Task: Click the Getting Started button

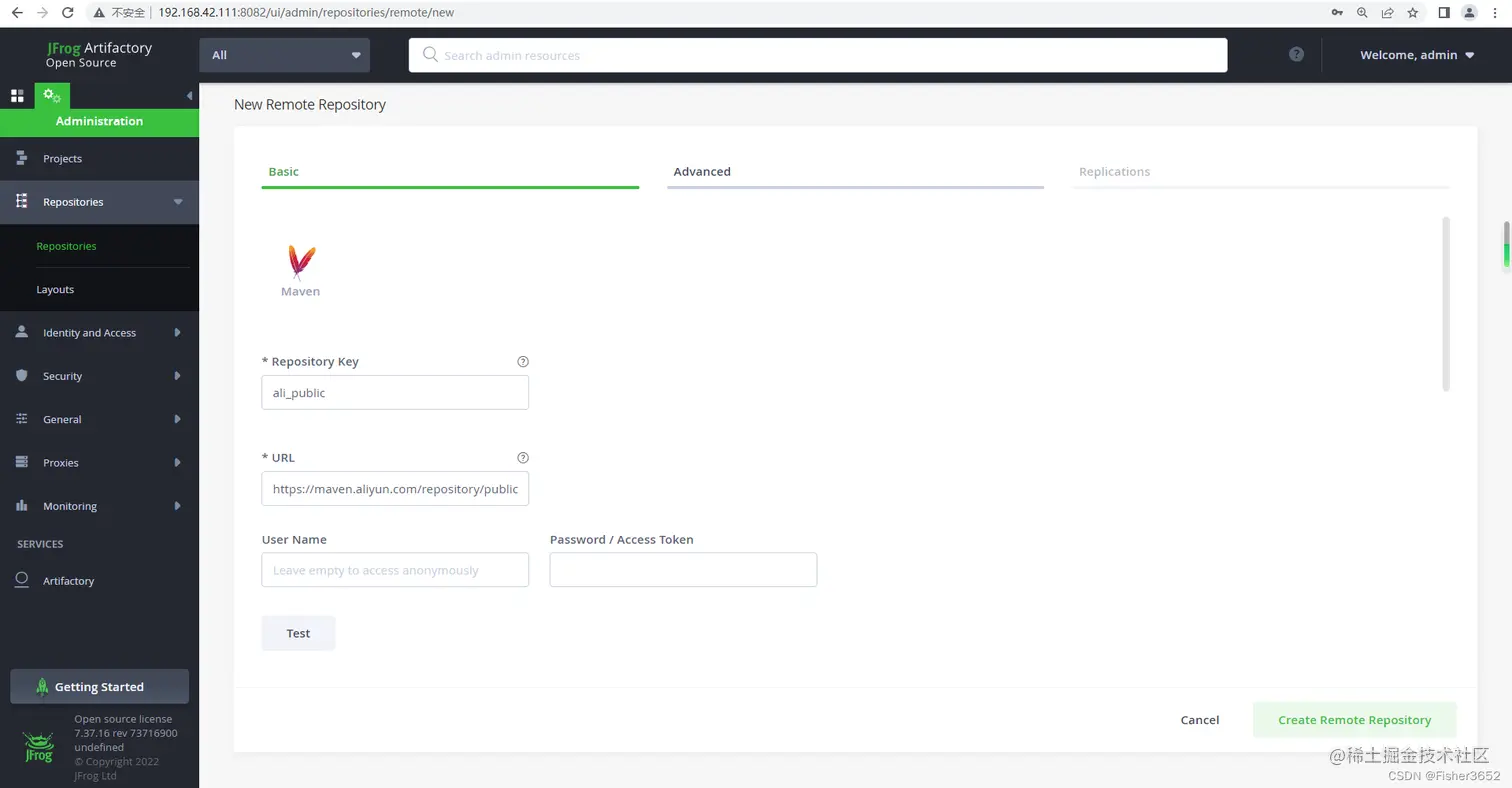Action: pyautogui.click(x=99, y=687)
